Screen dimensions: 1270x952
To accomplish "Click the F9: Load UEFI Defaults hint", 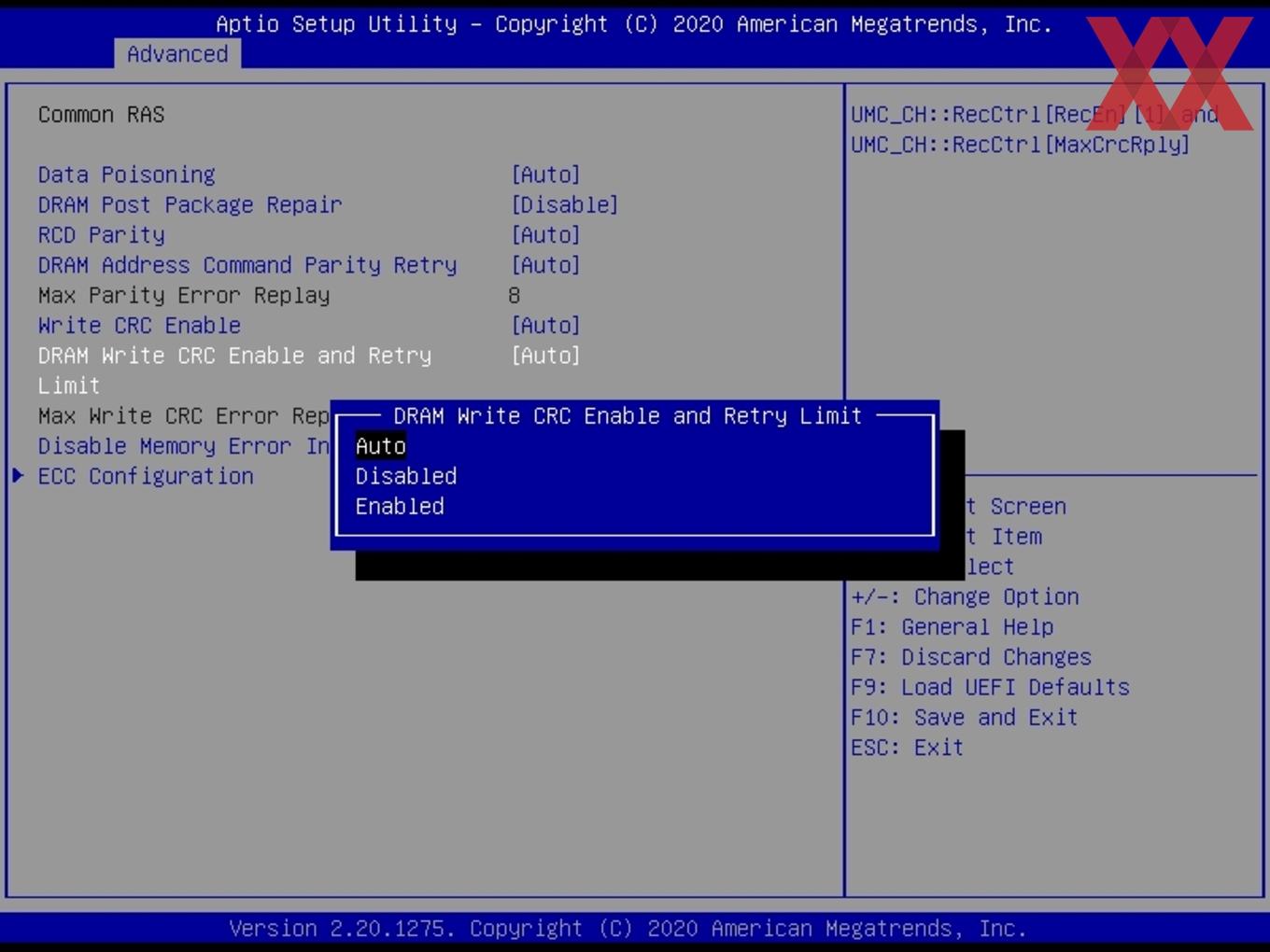I will [990, 687].
